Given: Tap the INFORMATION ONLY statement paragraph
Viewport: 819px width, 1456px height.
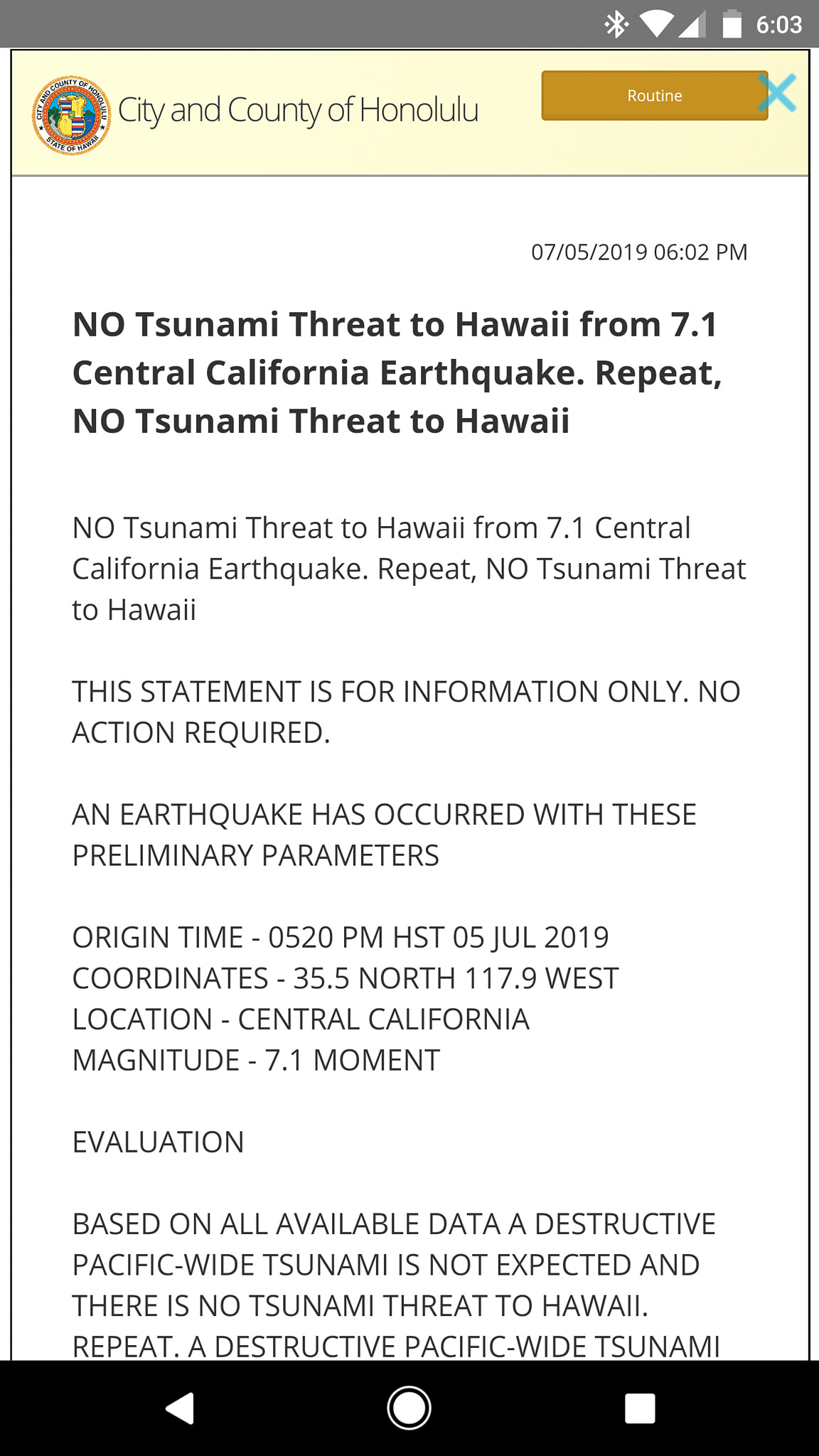Looking at the screenshot, I should (406, 712).
